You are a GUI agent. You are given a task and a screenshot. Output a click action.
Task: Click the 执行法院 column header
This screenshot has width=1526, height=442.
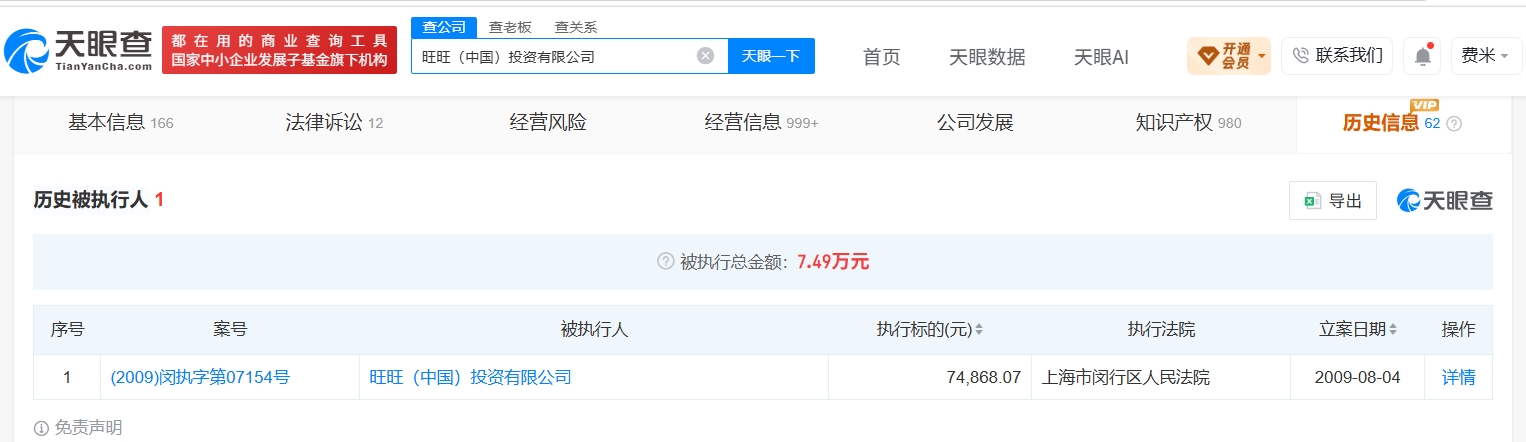[1161, 330]
